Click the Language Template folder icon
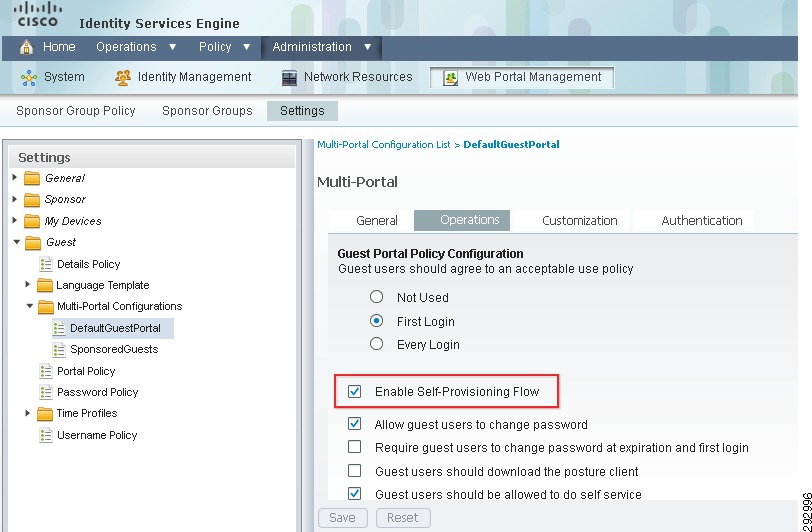 45,285
